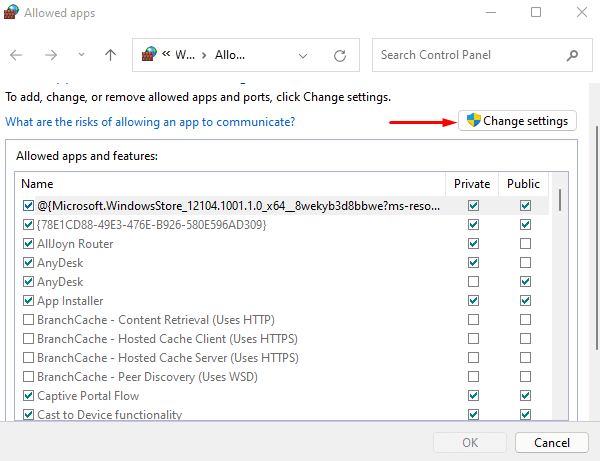The height and width of the screenshot is (461, 600).
Task: Select the Captive Portal Flow row text
Action: point(88,396)
